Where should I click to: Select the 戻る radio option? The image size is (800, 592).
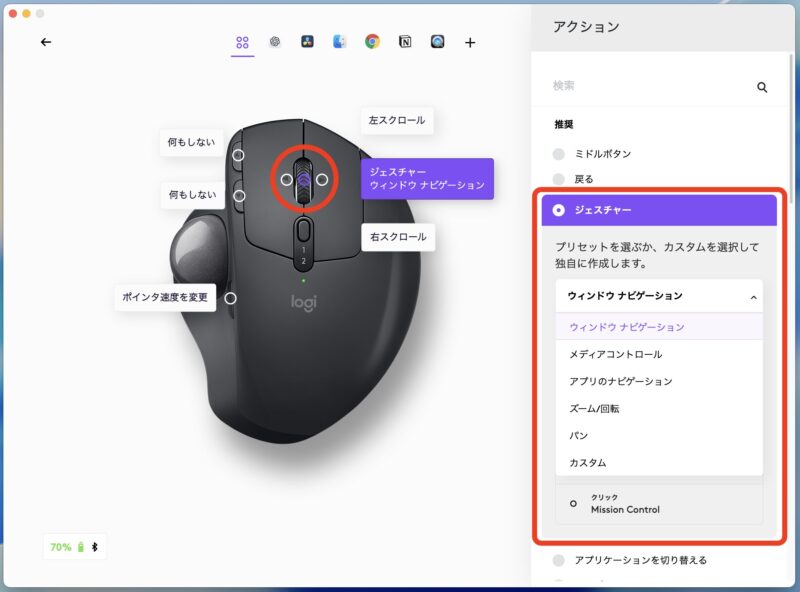point(559,179)
